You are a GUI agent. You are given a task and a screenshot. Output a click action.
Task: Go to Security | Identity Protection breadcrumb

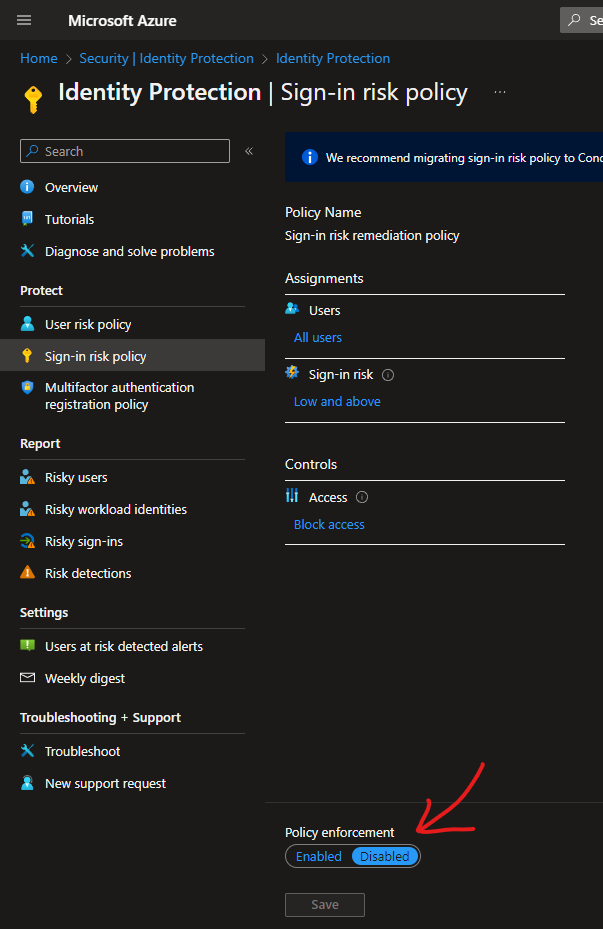(166, 58)
